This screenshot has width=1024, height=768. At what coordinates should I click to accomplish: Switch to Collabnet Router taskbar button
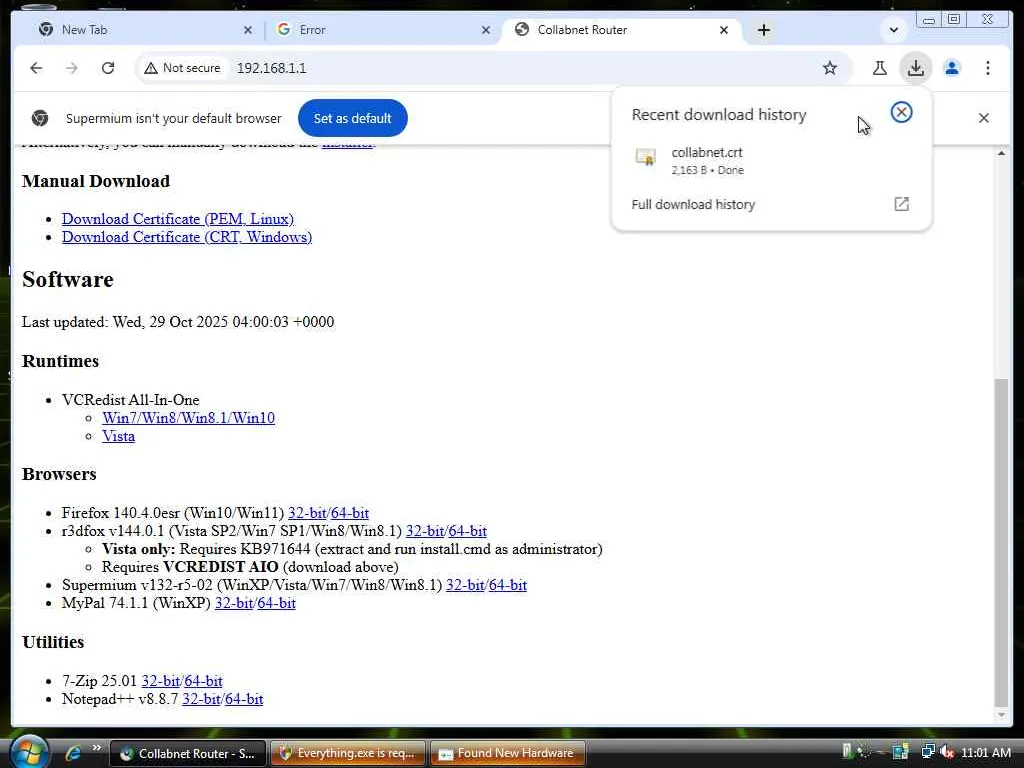(187, 753)
